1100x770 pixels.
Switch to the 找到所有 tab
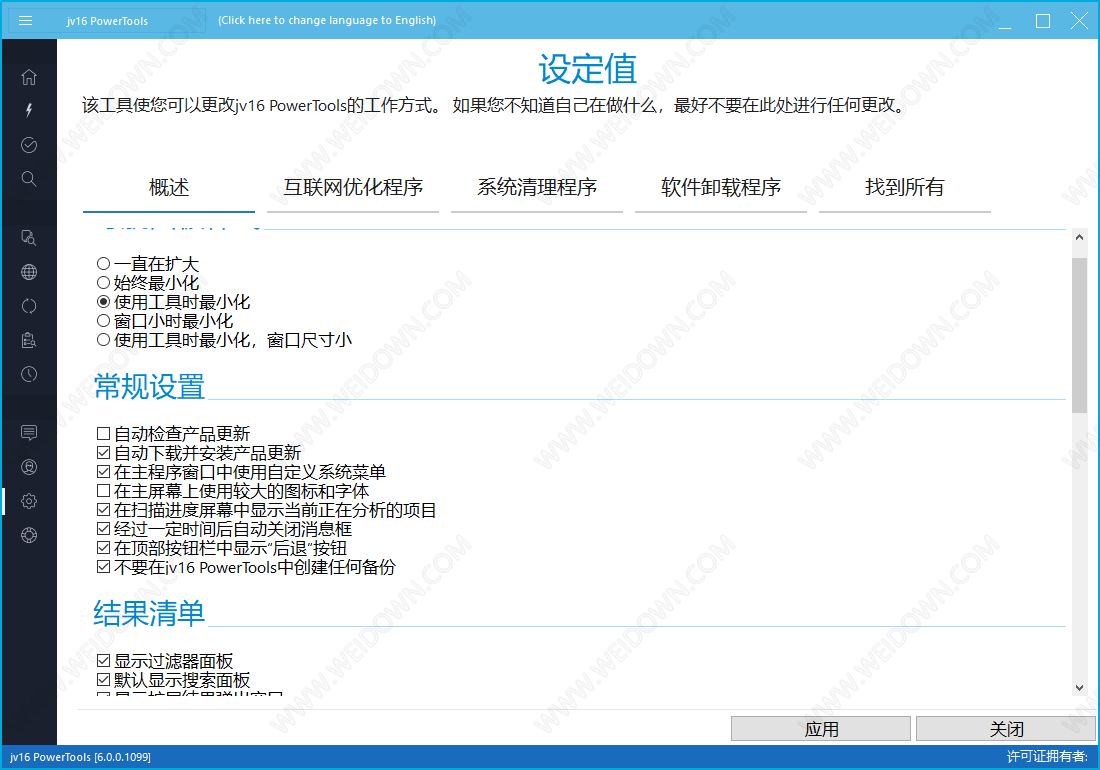(x=904, y=188)
